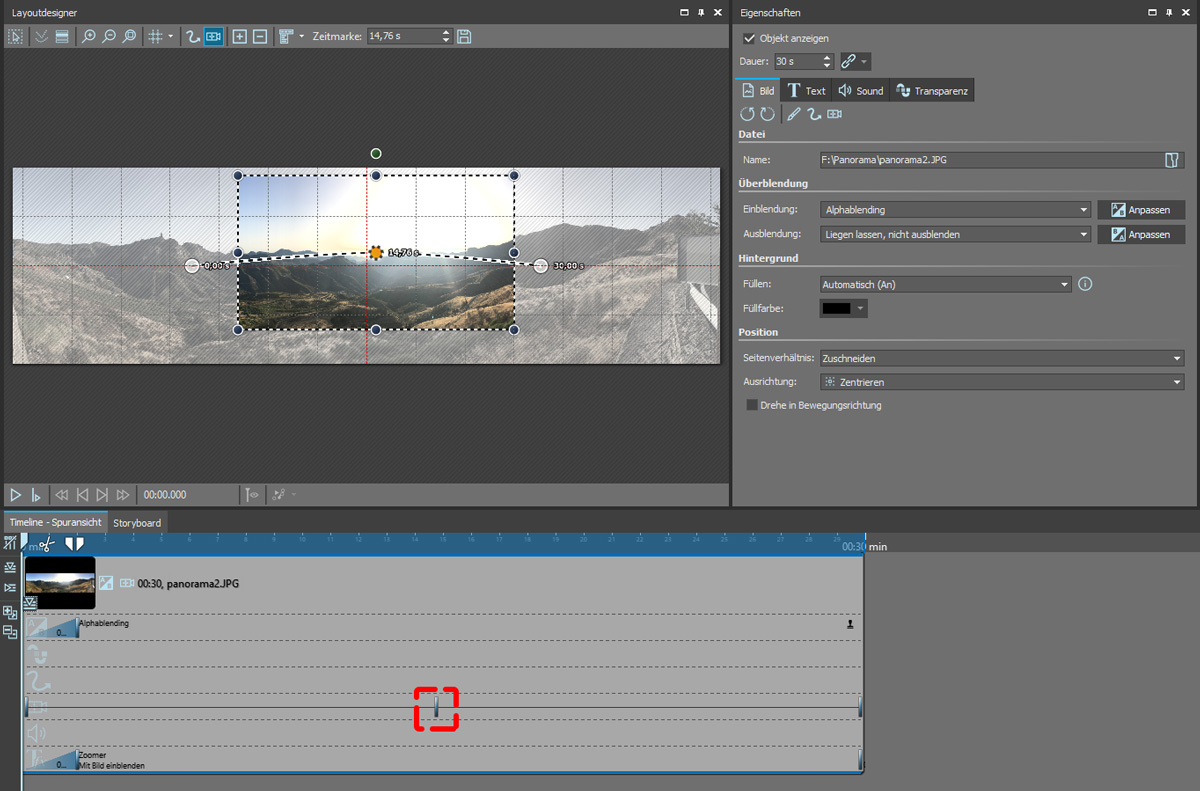The width and height of the screenshot is (1200, 791).
Task: Switch to the Storyboard tab
Action: pos(136,523)
